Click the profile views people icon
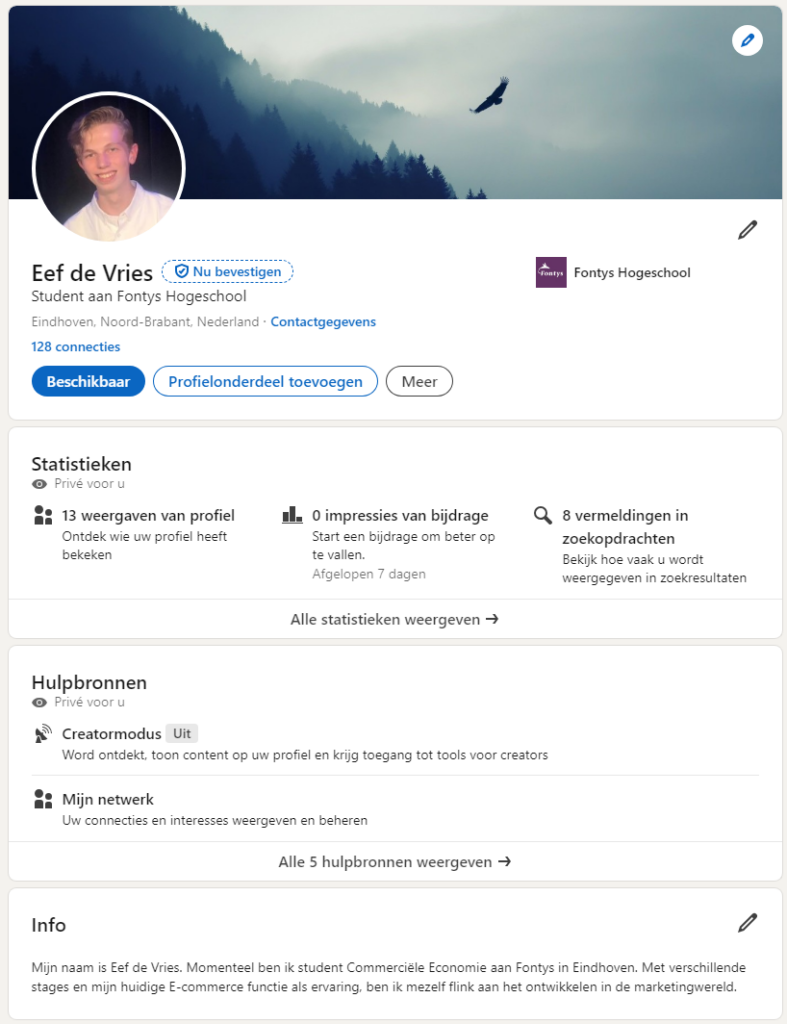Screen dimensions: 787x1024 42,516
